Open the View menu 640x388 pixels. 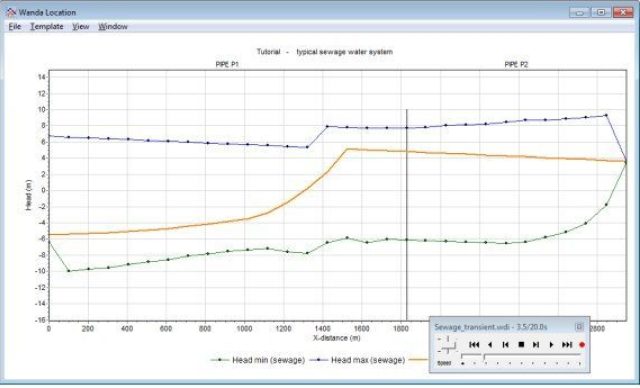click(81, 27)
